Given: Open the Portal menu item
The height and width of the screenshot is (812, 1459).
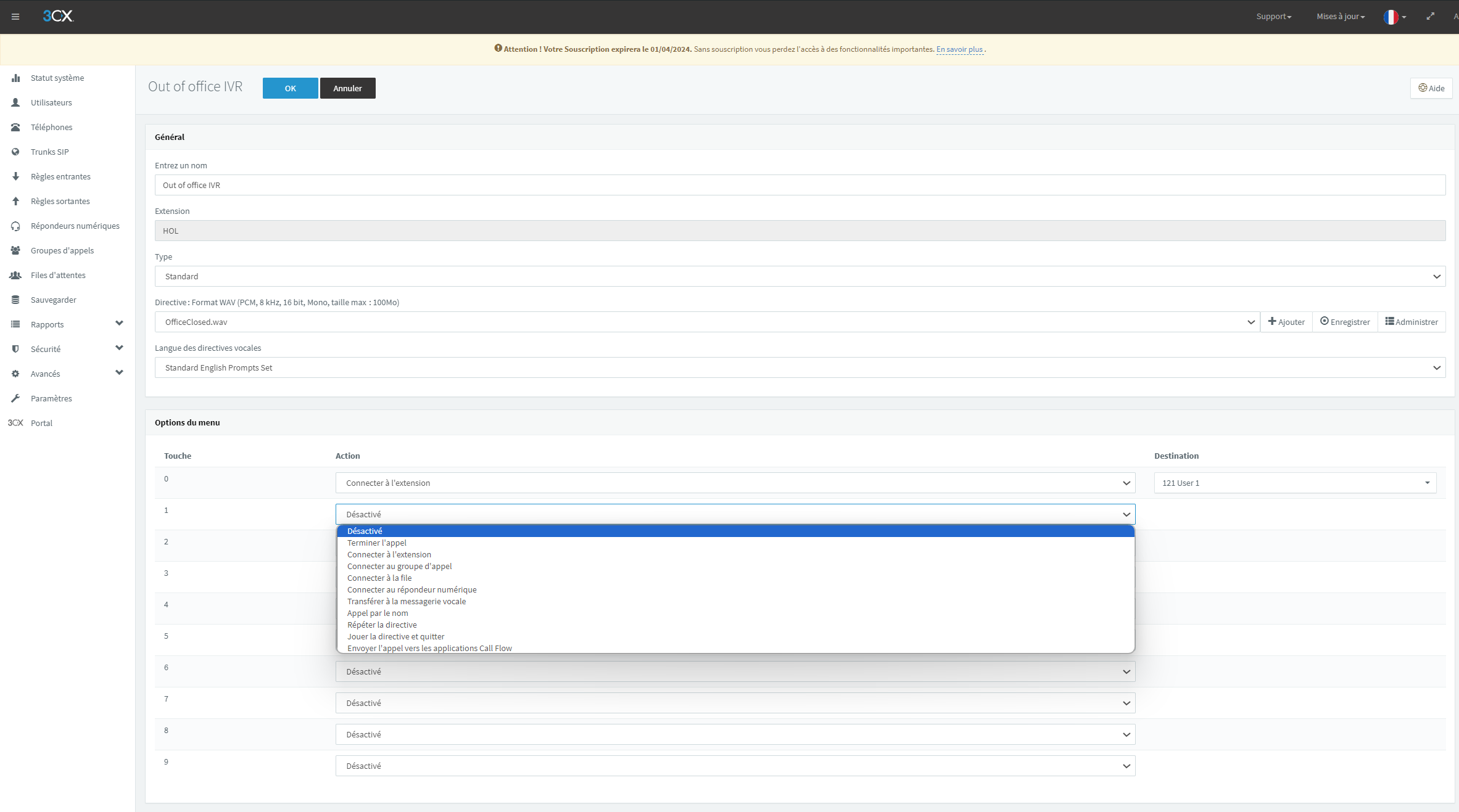Looking at the screenshot, I should 41,423.
